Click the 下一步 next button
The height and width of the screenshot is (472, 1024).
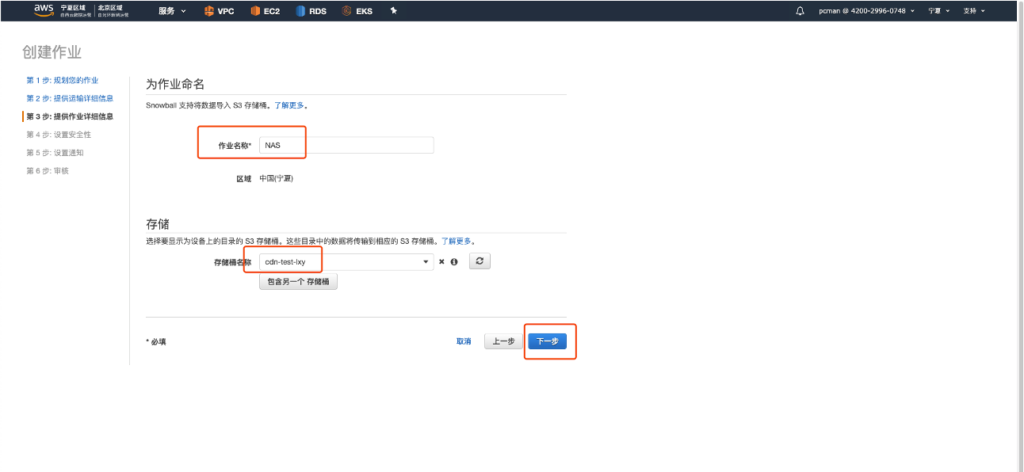tap(547, 341)
